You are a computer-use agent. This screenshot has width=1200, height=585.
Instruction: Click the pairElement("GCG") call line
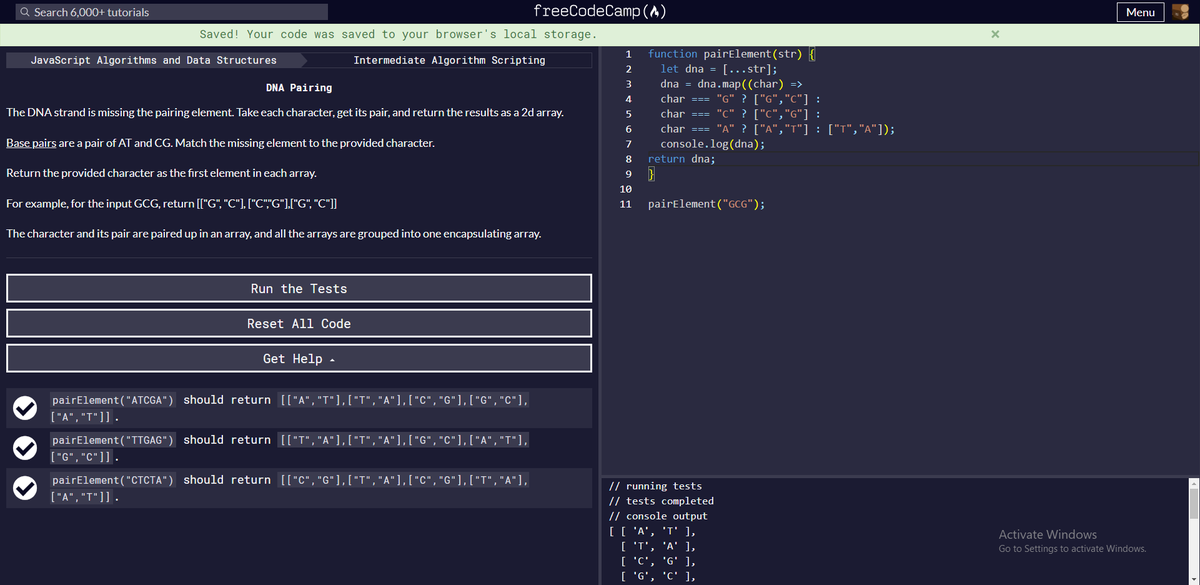[x=707, y=204]
